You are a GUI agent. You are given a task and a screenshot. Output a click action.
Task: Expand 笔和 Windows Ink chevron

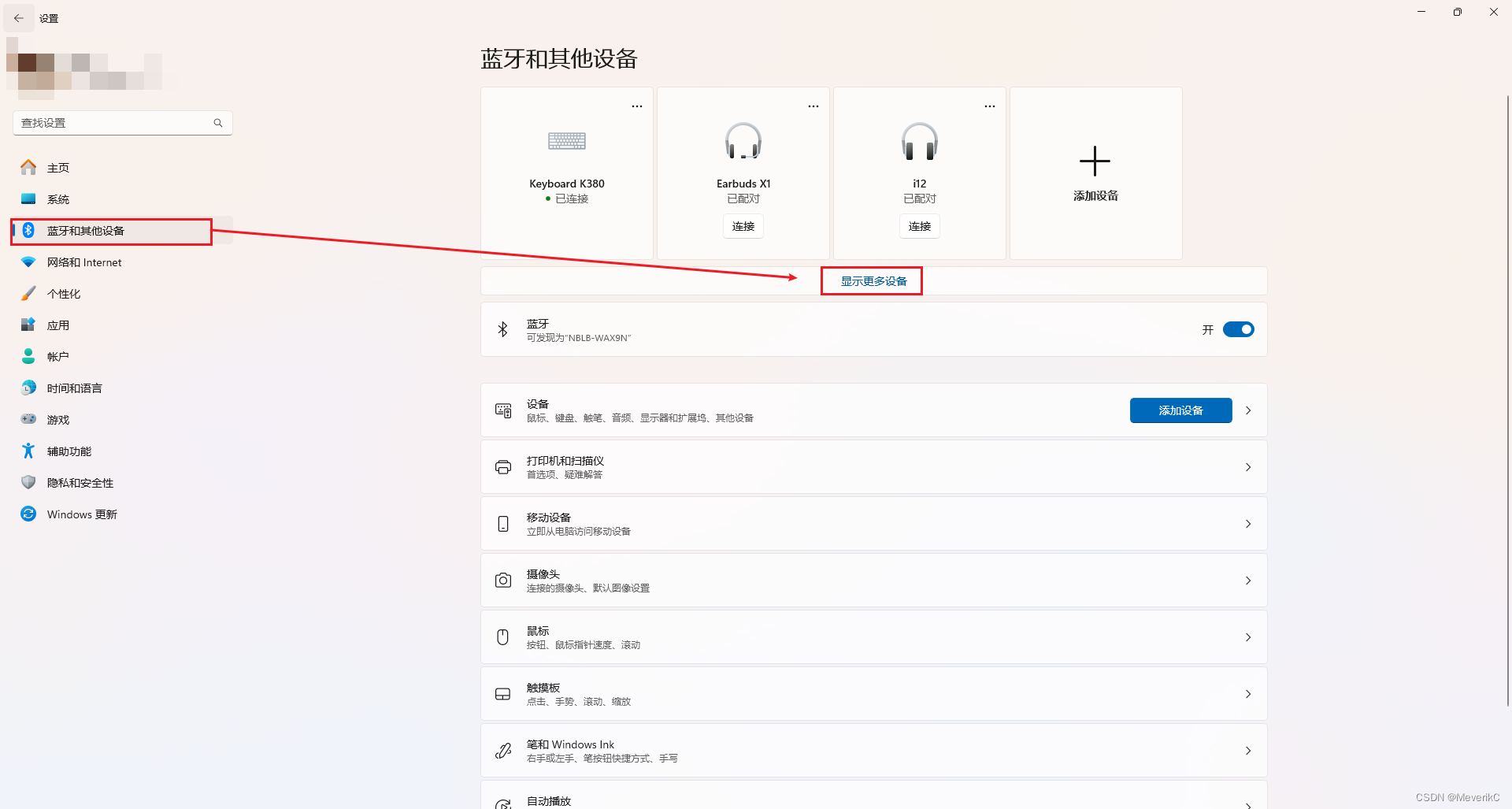point(1248,751)
